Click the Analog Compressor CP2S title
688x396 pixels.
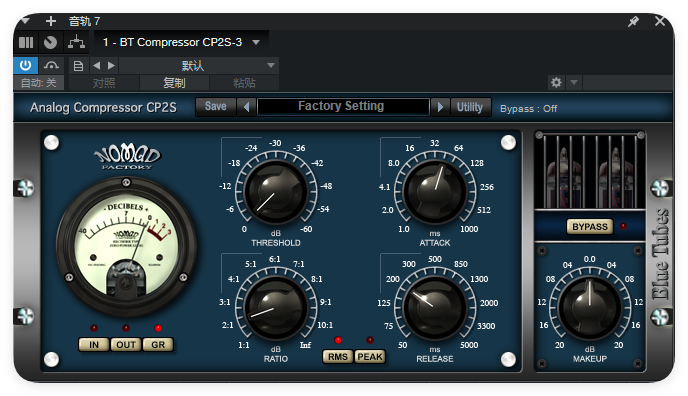(103, 107)
